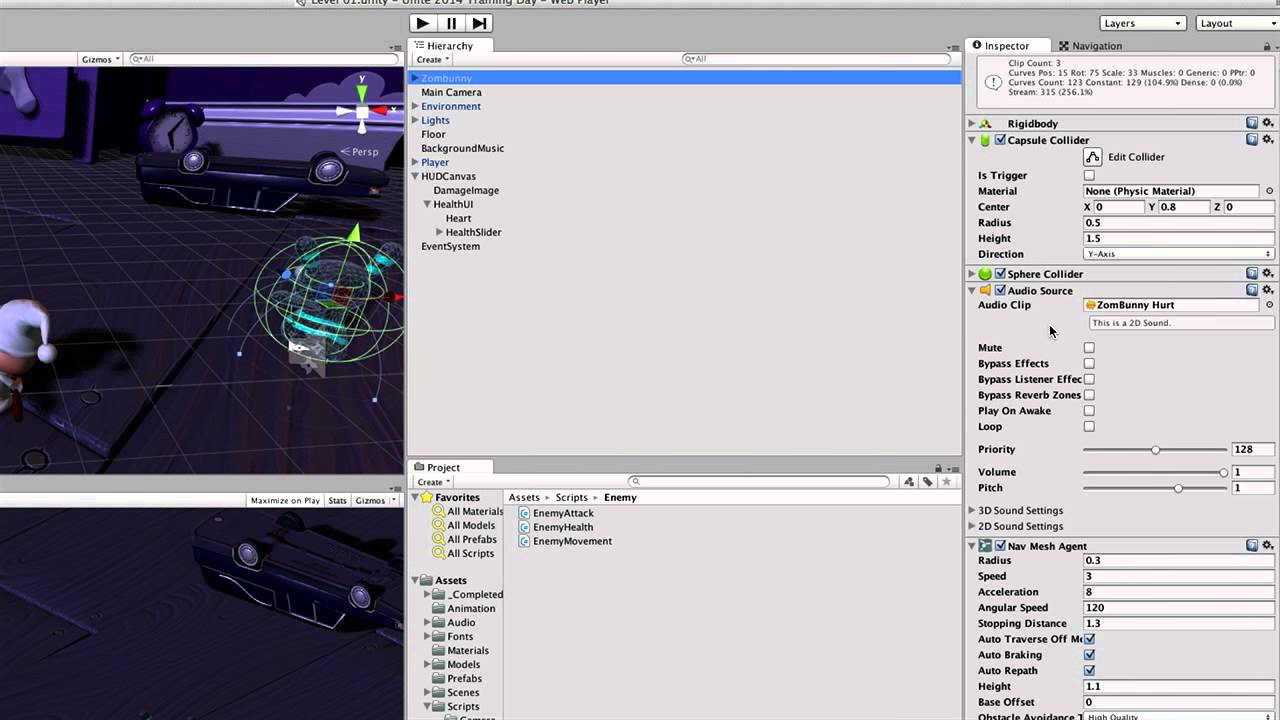
Task: Open Capsule Collider help book icon
Action: 1252,140
